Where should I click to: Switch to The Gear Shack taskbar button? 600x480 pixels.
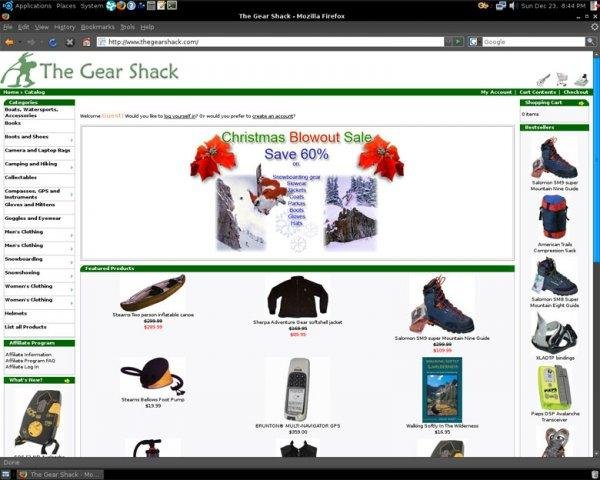pyautogui.click(x=60, y=475)
